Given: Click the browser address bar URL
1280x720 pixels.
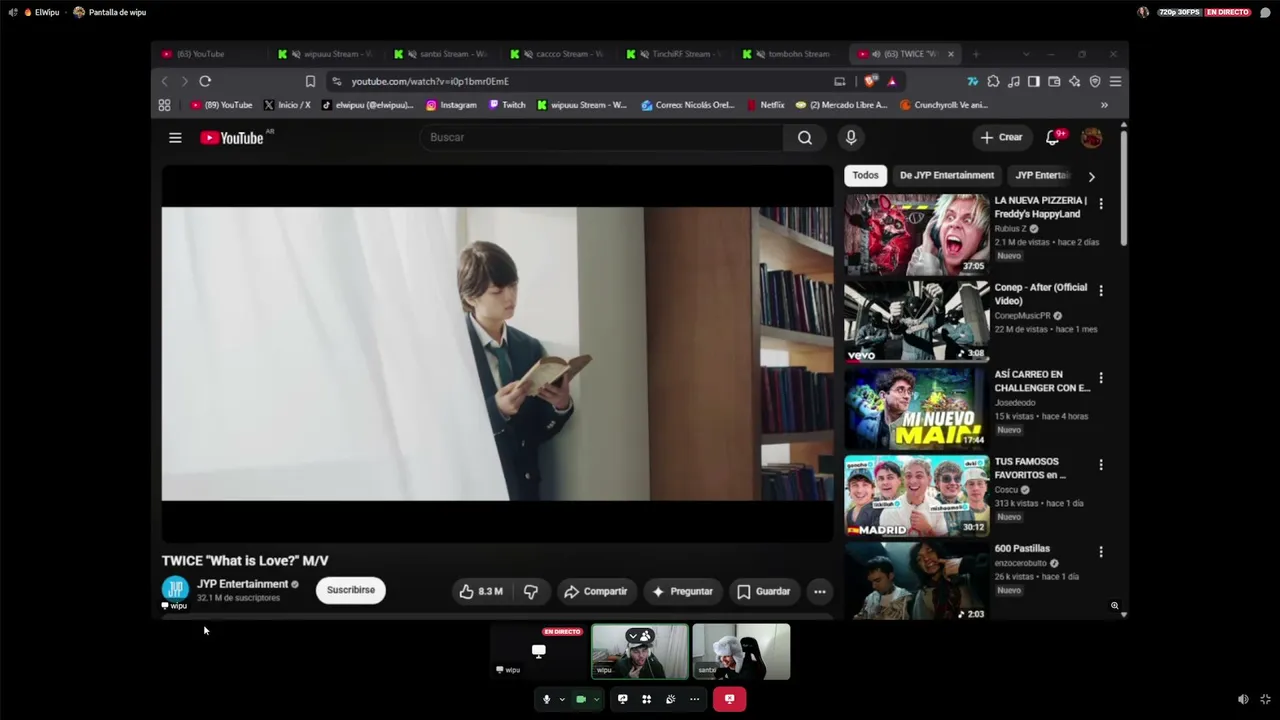Looking at the screenshot, I should click(x=430, y=81).
